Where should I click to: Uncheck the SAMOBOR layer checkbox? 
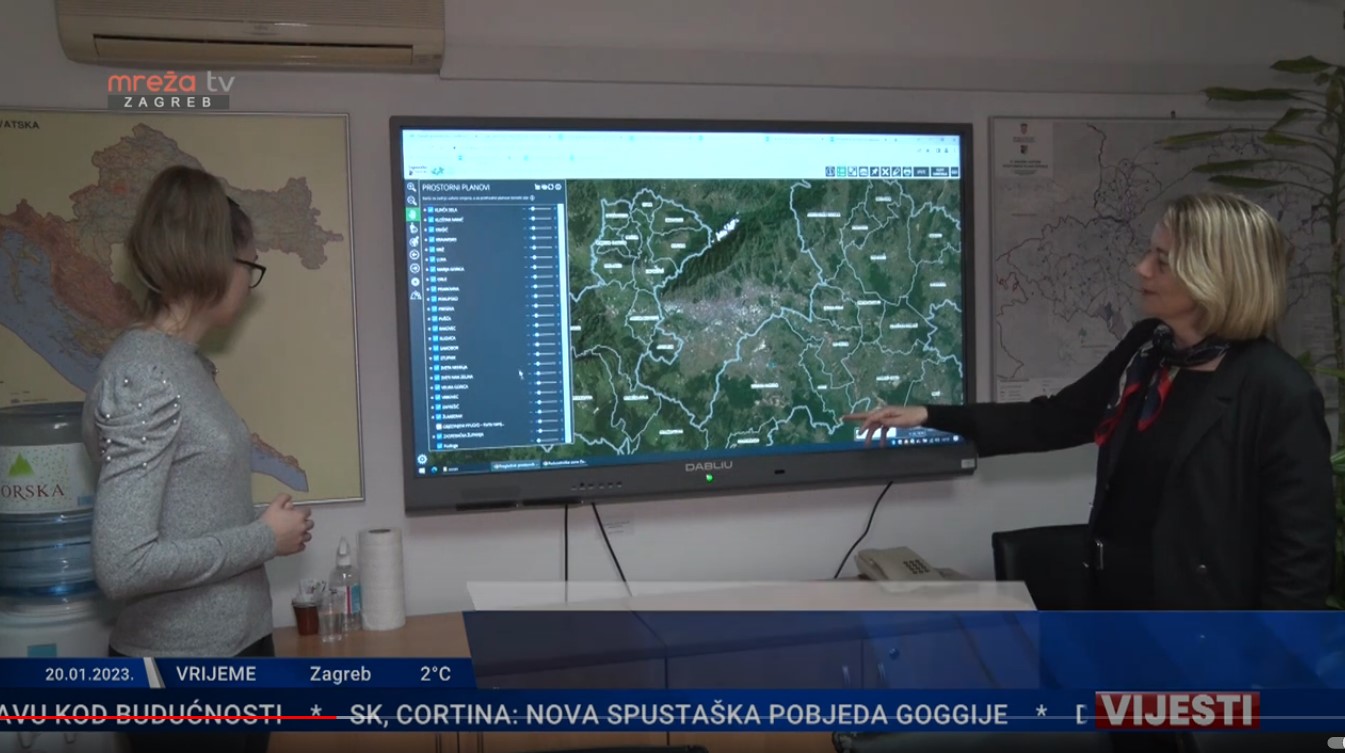[x=437, y=349]
